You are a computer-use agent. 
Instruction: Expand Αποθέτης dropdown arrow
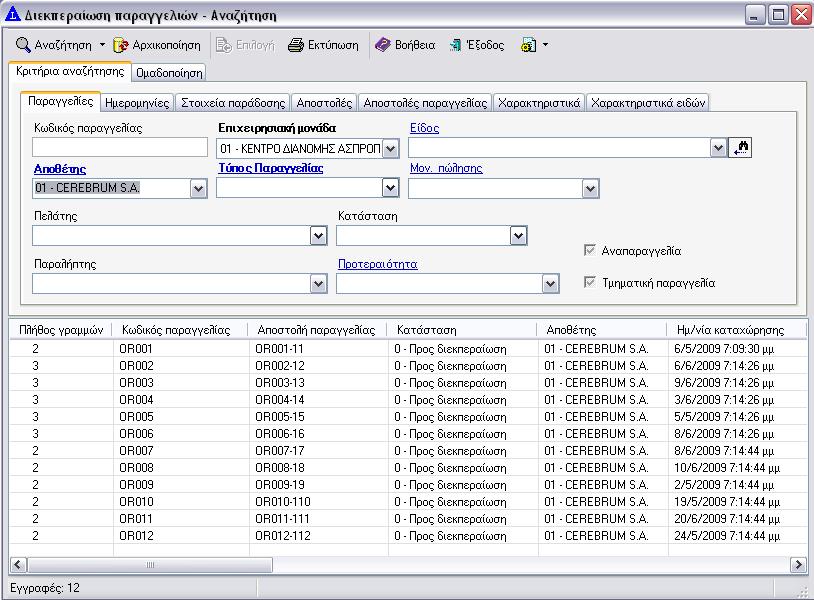198,188
